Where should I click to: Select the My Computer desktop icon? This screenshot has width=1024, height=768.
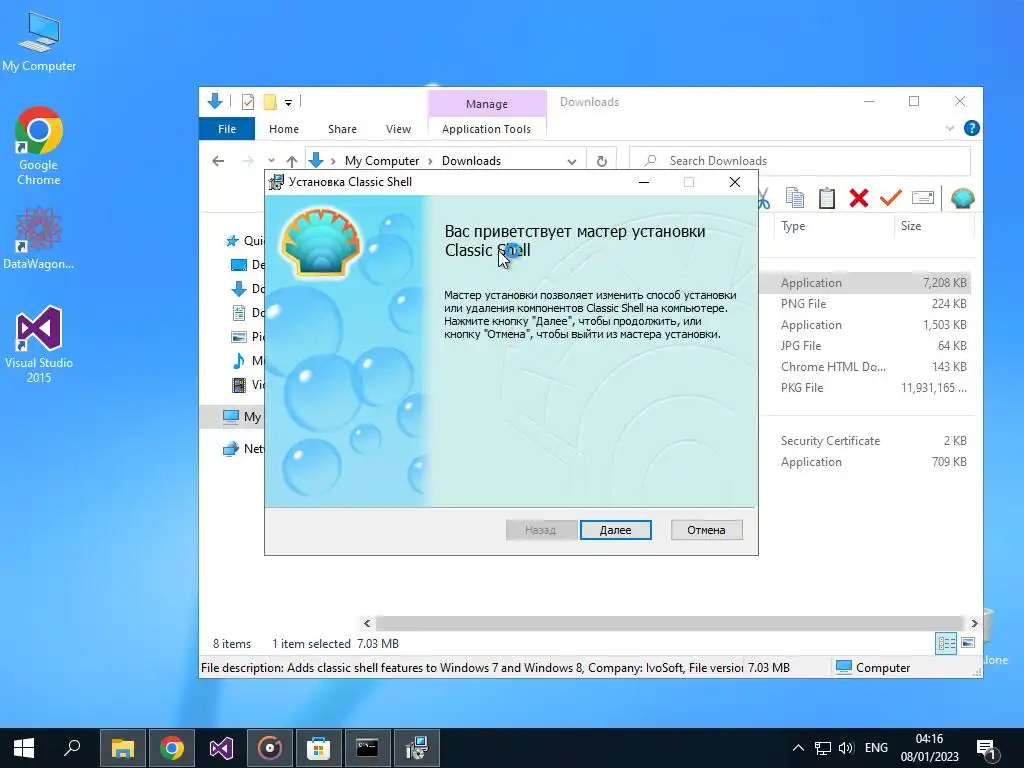[x=39, y=41]
